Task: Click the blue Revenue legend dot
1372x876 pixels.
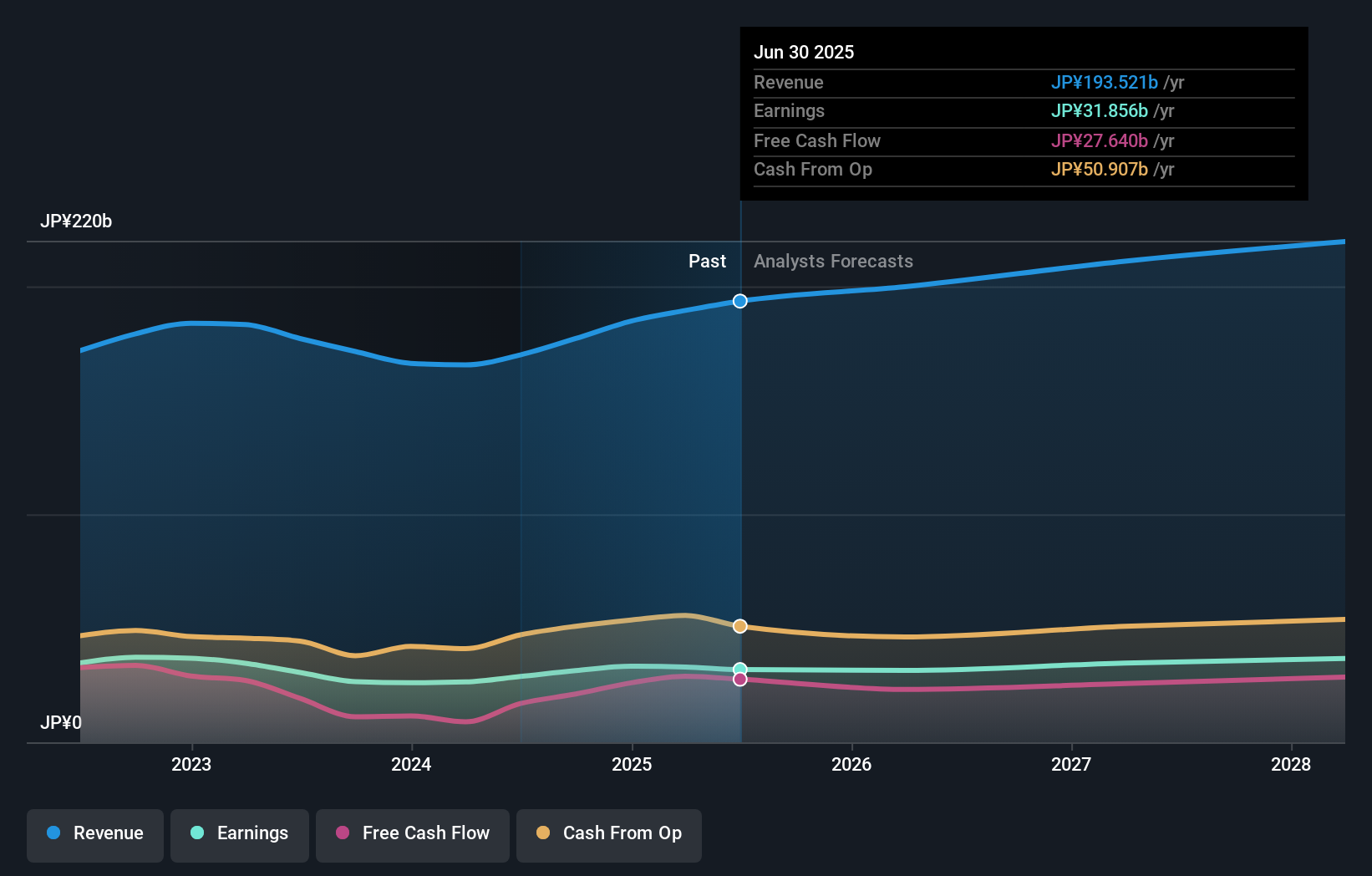Action: click(53, 833)
